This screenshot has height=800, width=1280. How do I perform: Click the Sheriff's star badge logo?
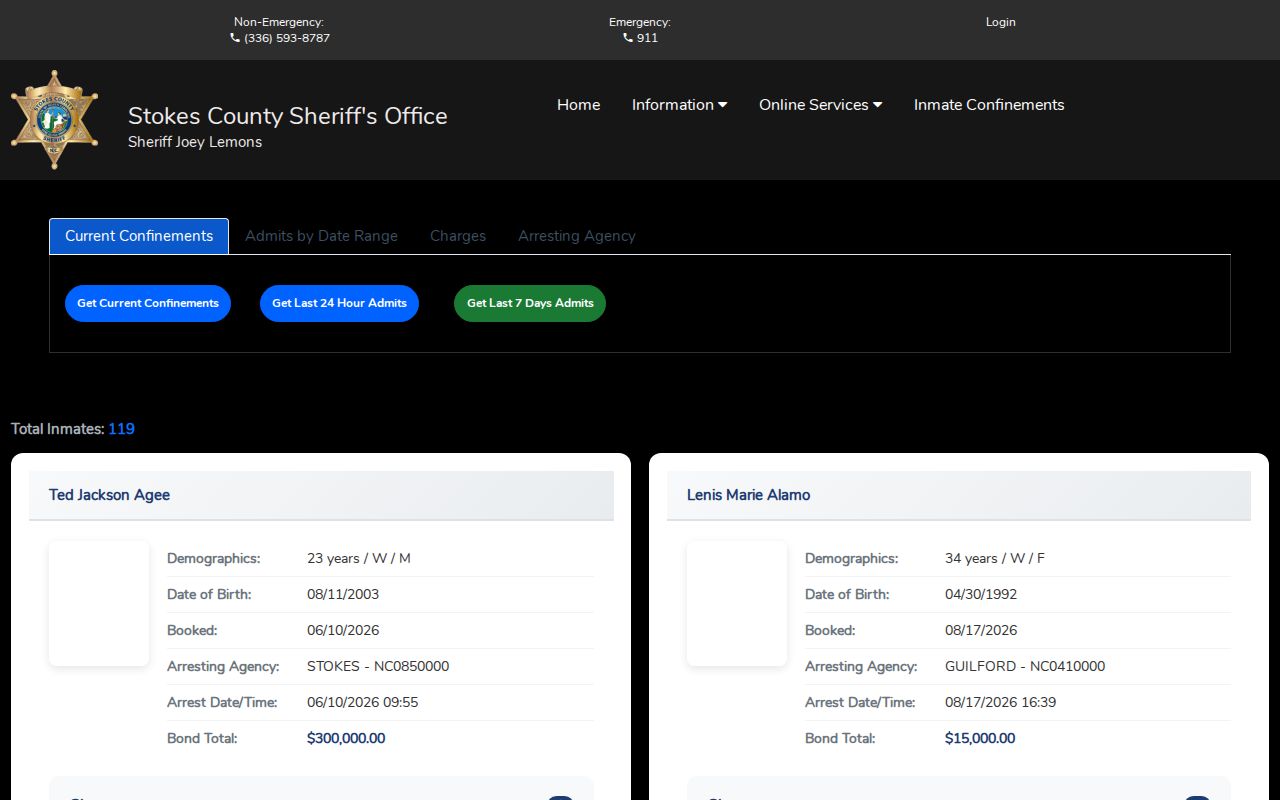[x=54, y=119]
